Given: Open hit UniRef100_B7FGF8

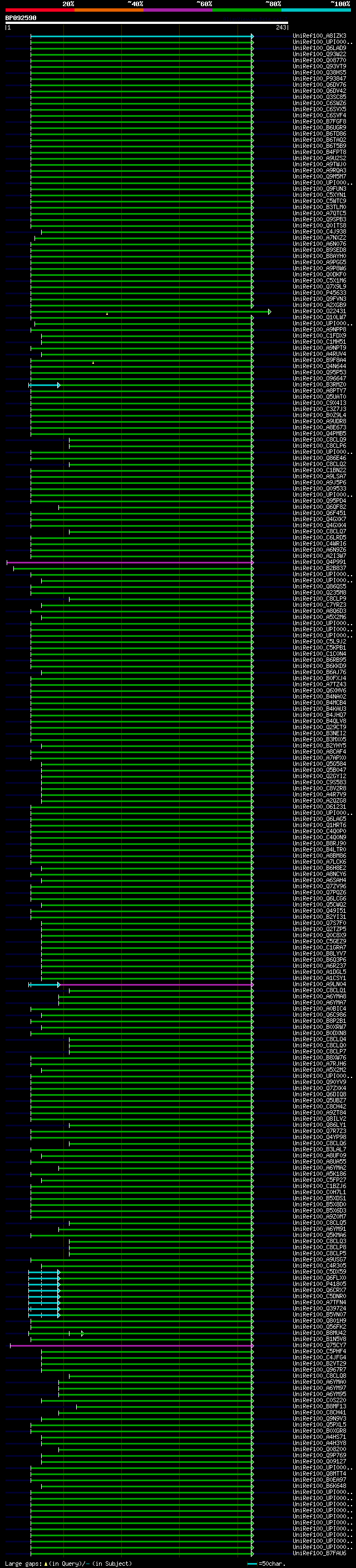Looking at the screenshot, I should point(319,121).
